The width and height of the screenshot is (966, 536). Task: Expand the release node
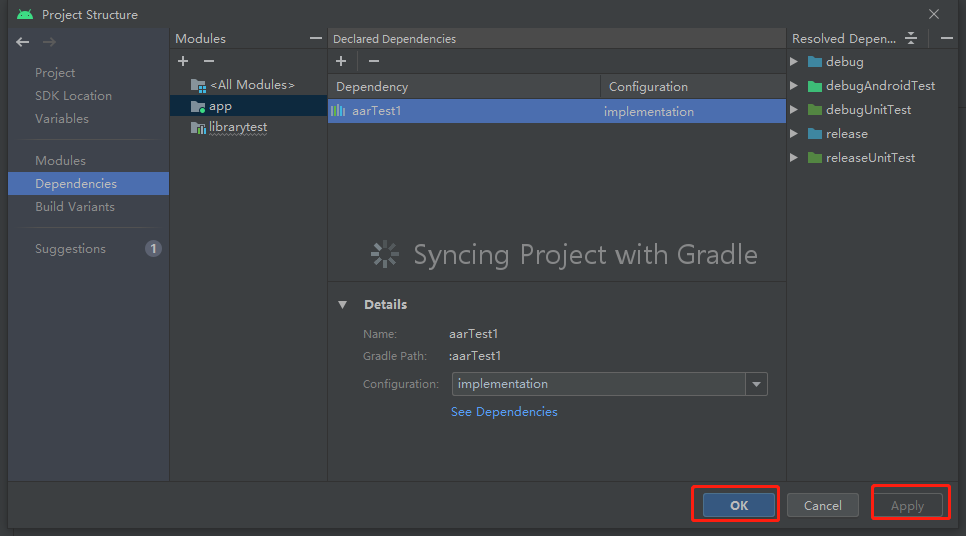point(794,134)
